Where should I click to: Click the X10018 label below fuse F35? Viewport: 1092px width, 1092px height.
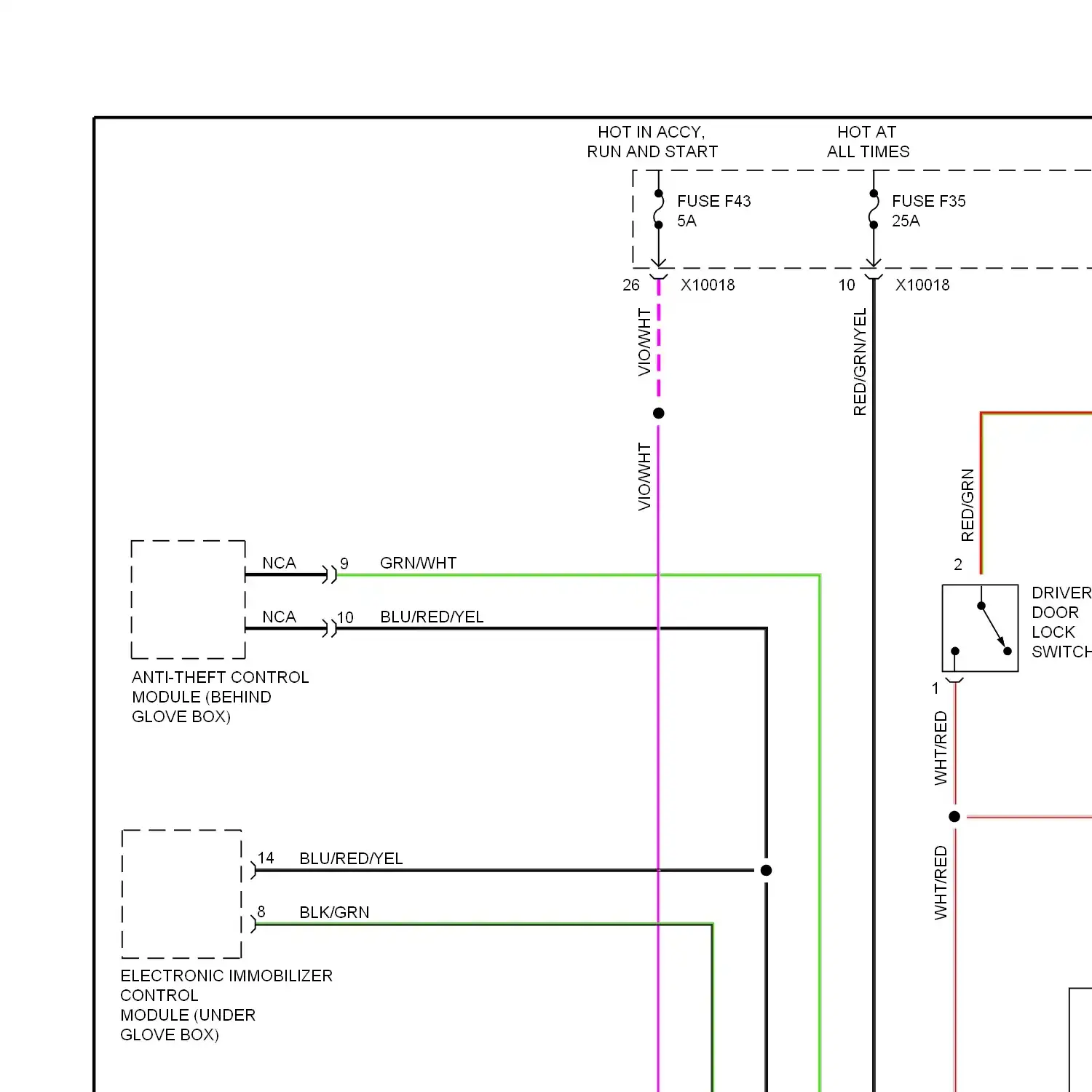coord(922,285)
